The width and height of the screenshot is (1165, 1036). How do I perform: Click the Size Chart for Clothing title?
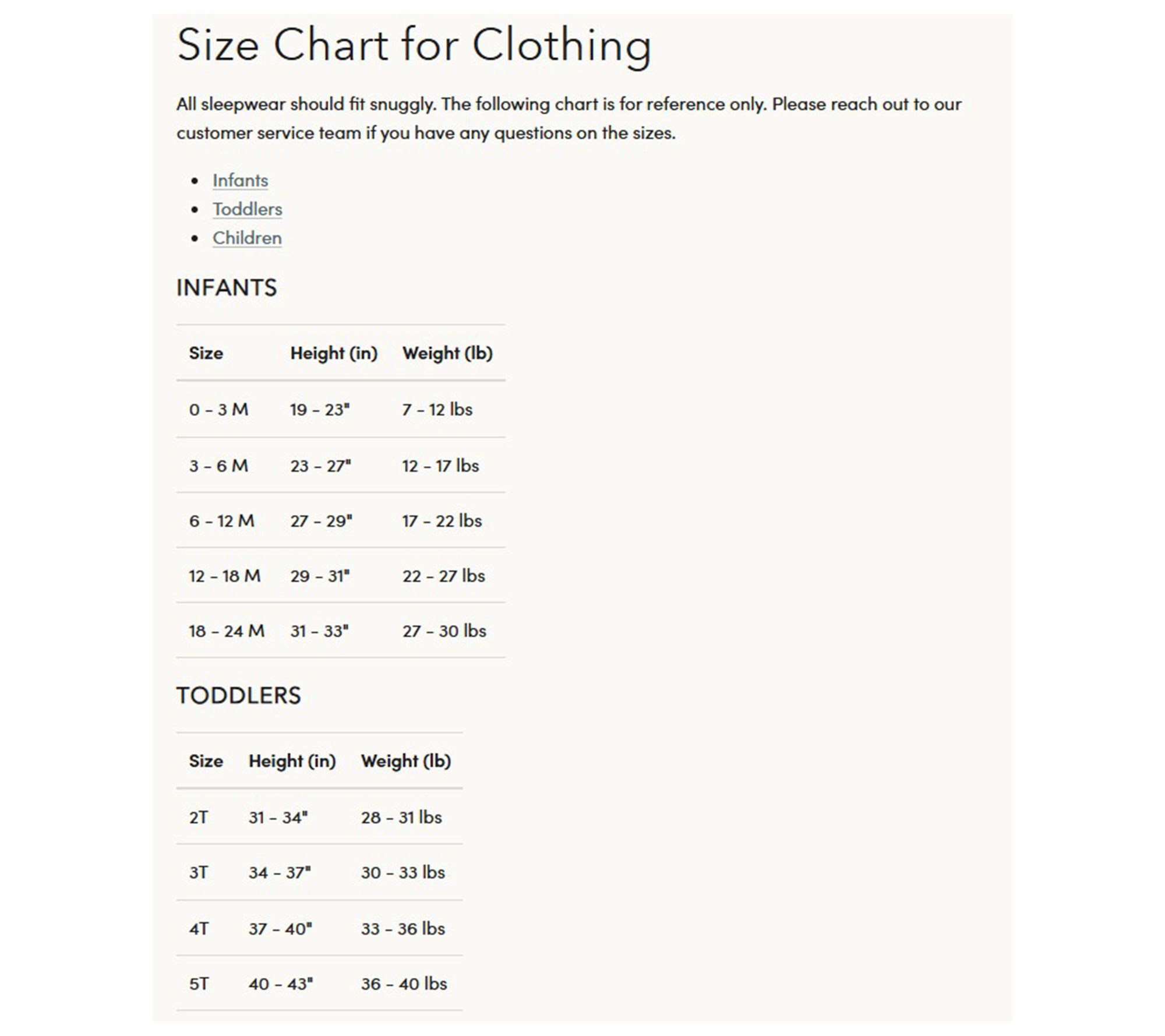pyautogui.click(x=414, y=45)
